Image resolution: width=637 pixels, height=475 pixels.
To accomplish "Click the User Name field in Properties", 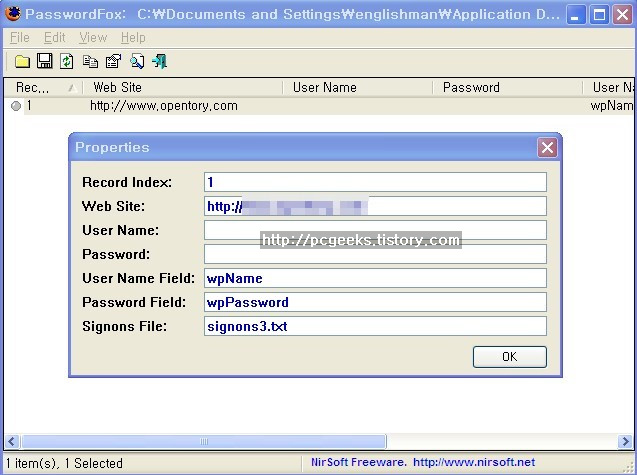I will [x=375, y=230].
